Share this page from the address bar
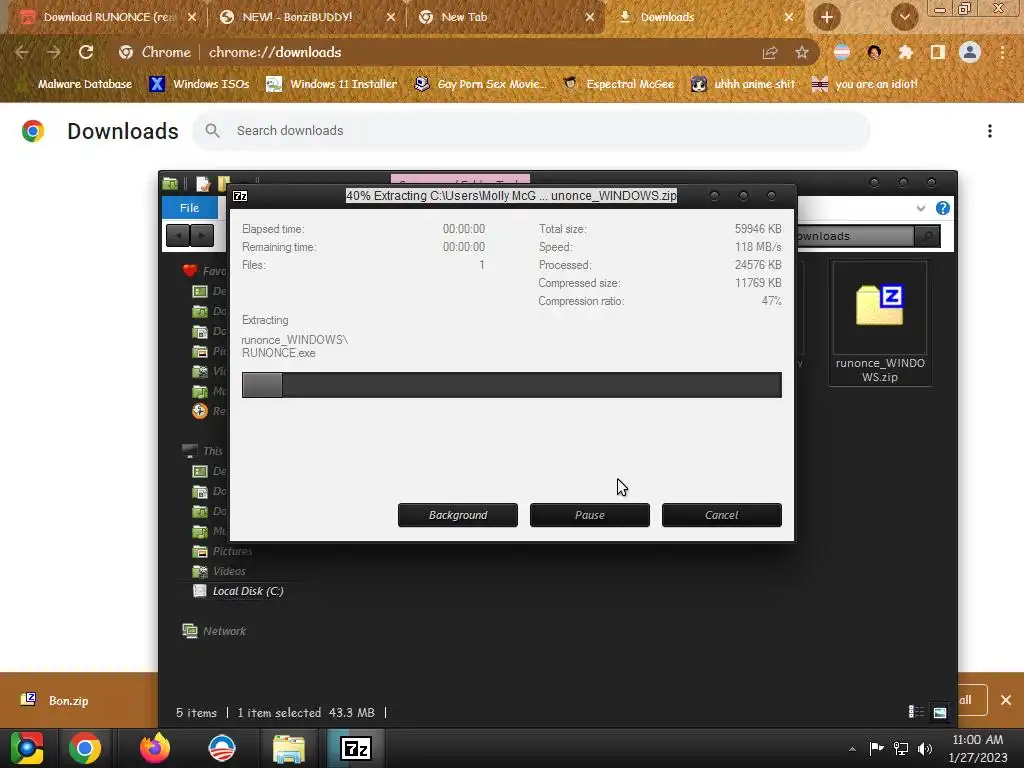 point(770,52)
